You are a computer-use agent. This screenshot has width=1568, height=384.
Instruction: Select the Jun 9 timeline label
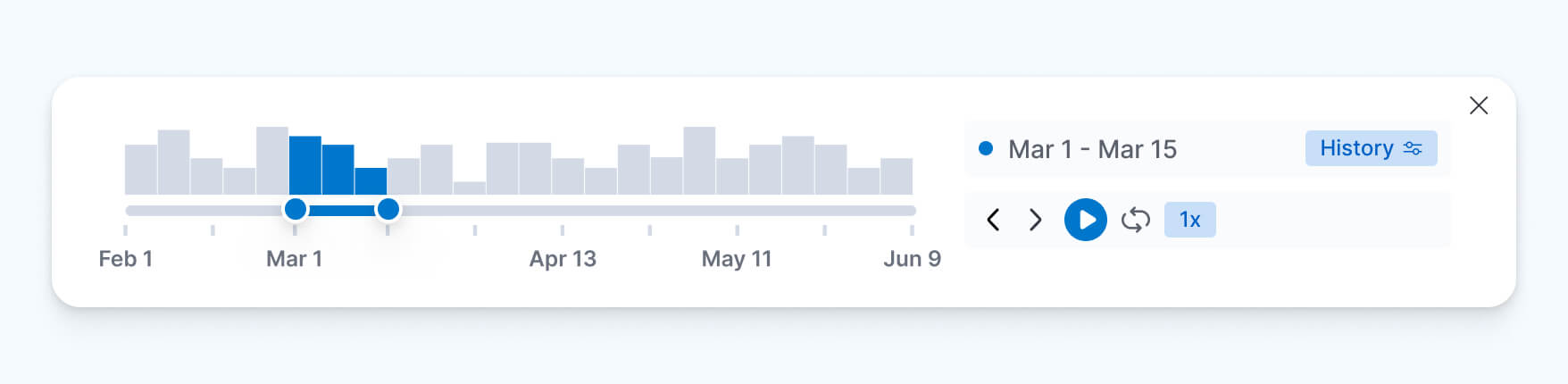[x=912, y=259]
